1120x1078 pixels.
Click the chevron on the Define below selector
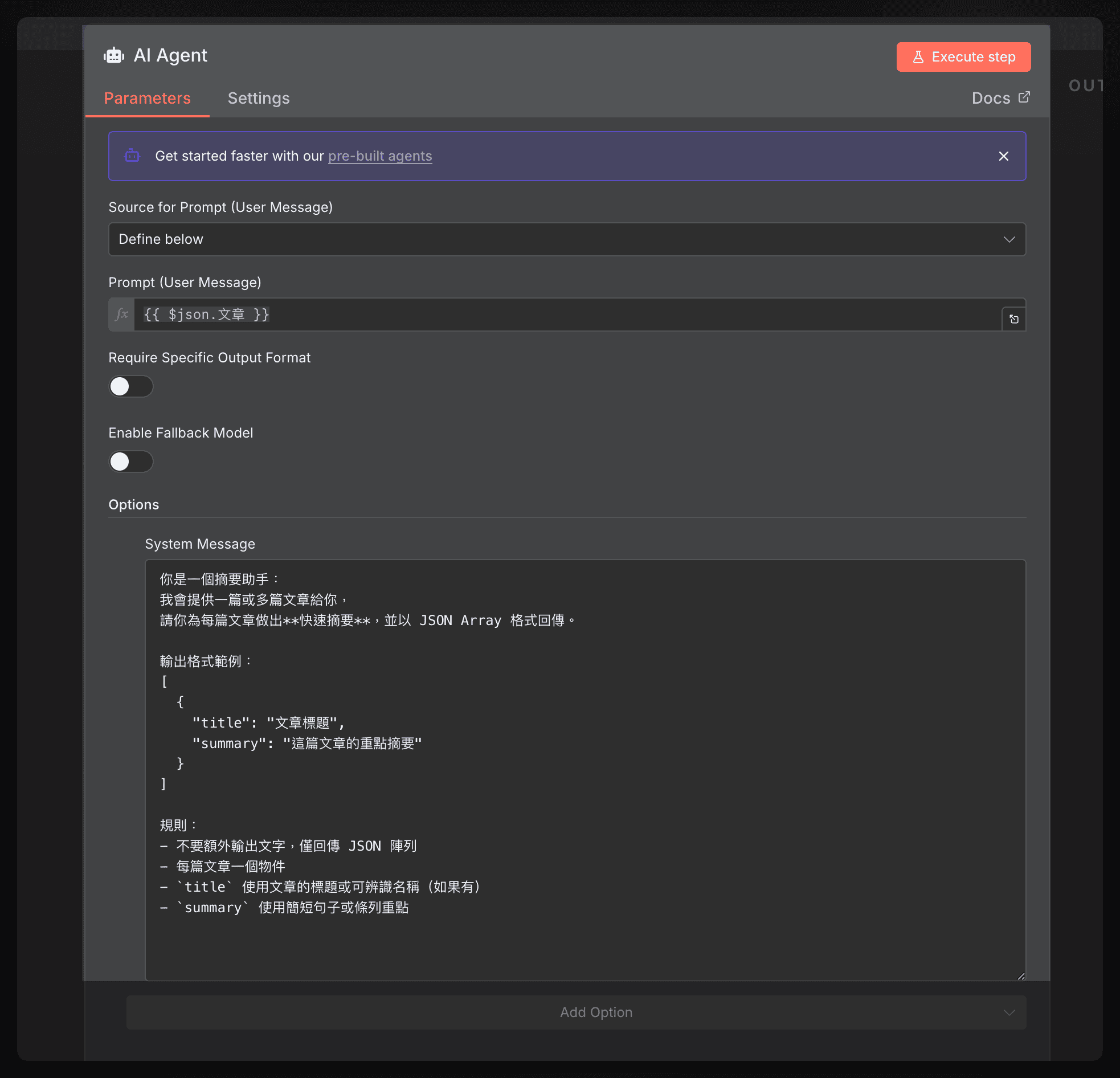(1009, 239)
